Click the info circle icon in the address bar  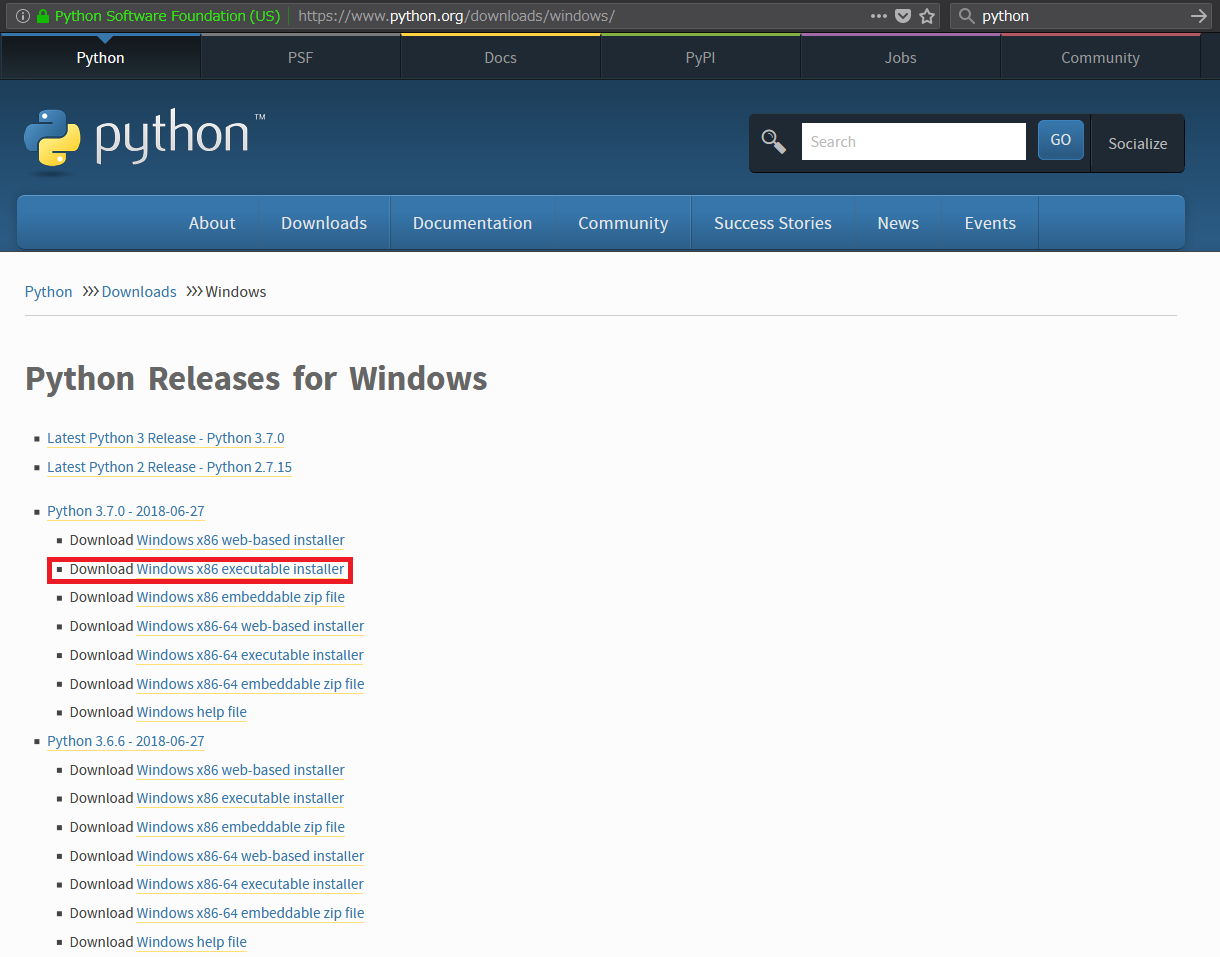pos(22,16)
